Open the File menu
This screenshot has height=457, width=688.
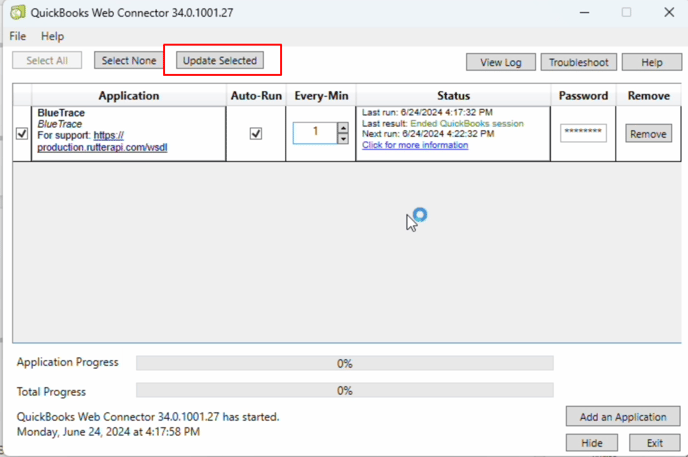(18, 36)
